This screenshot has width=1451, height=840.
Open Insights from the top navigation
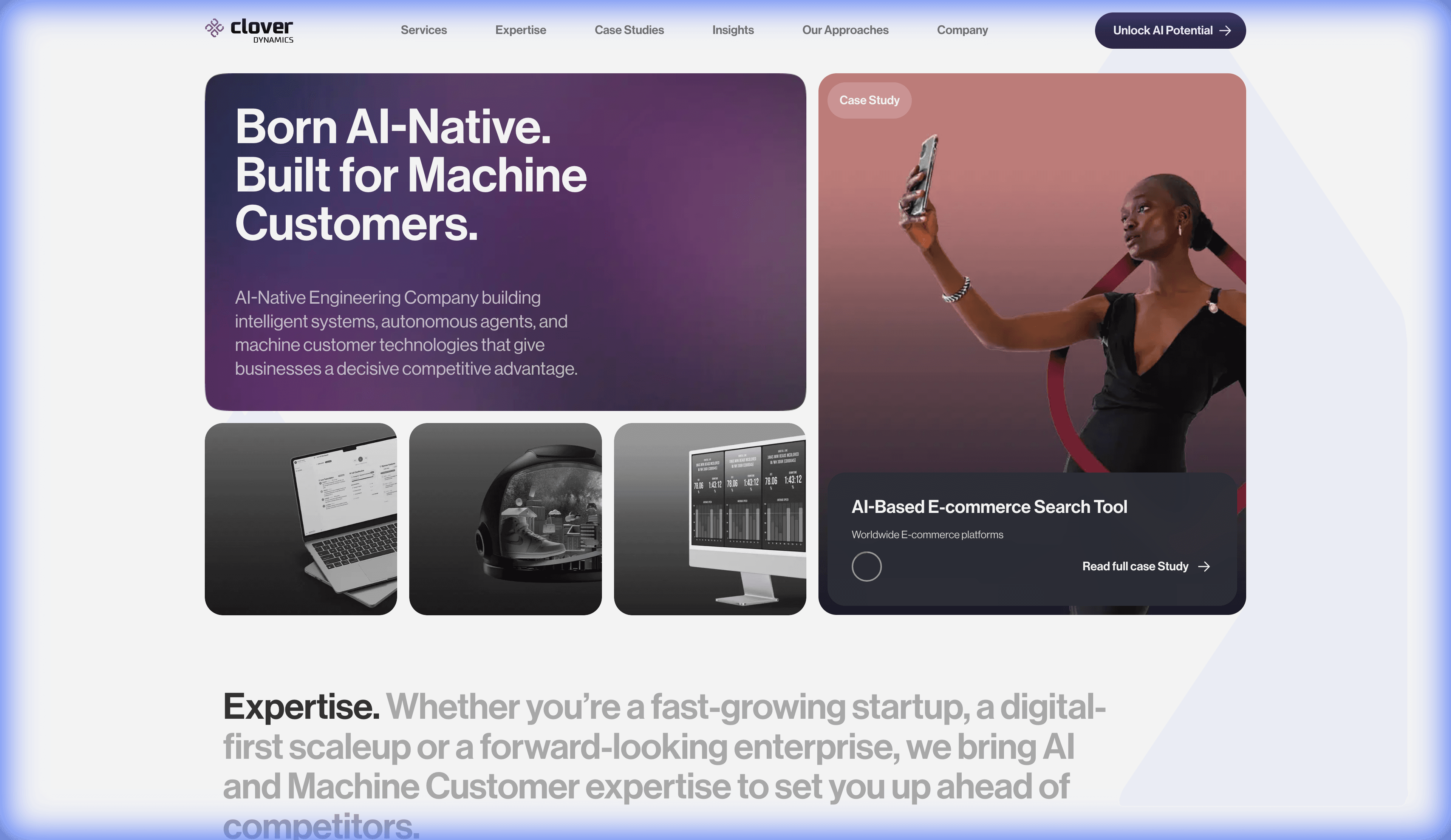click(x=733, y=30)
